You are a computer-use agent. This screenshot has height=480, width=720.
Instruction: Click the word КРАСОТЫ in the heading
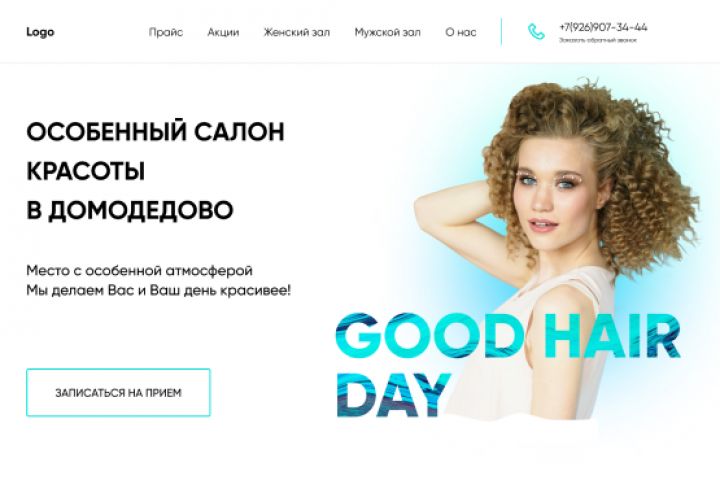tap(85, 171)
